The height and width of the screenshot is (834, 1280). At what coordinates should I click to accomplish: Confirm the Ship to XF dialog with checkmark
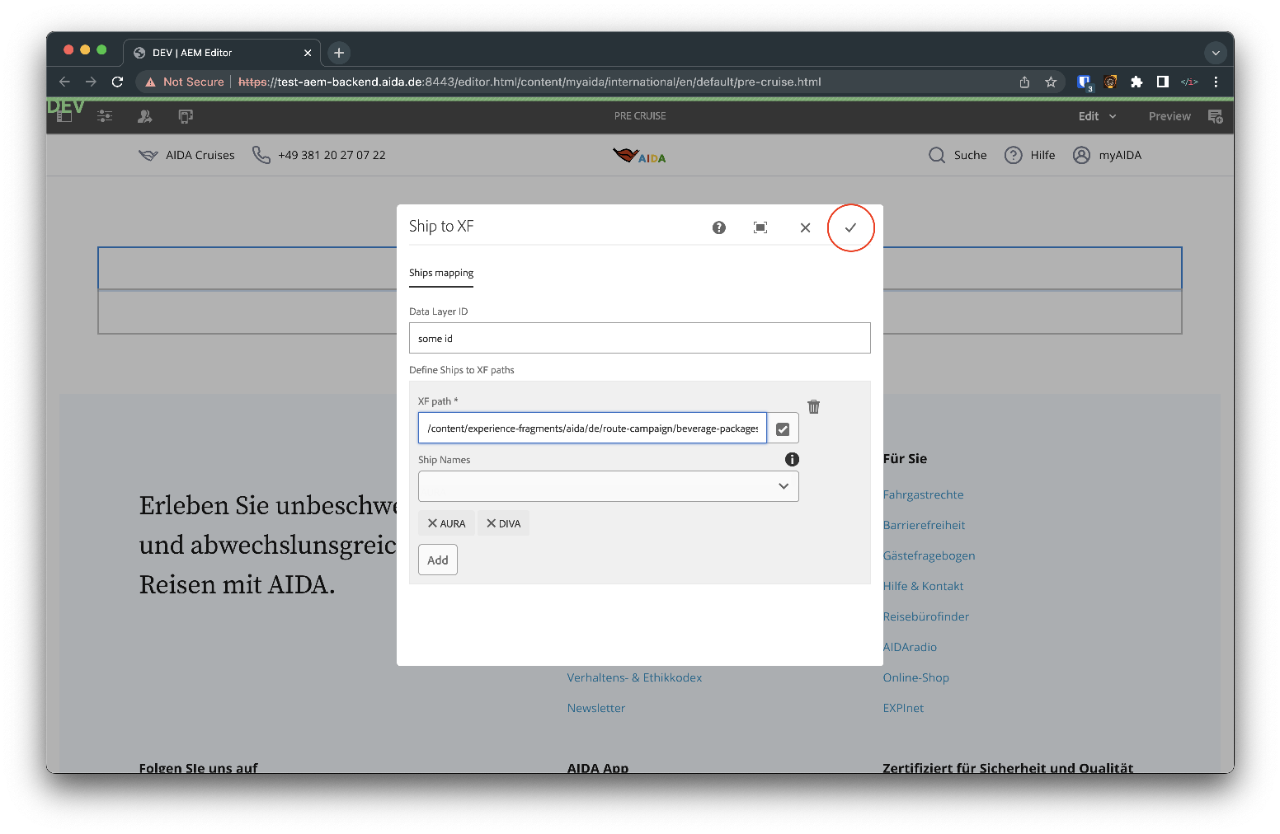pos(850,228)
